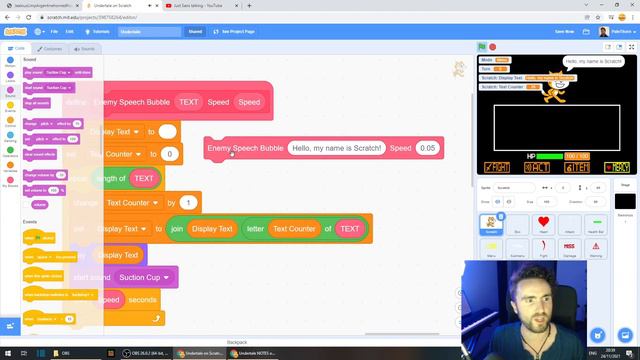Click Save Now
This screenshot has width=640, height=360.
click(564, 31)
